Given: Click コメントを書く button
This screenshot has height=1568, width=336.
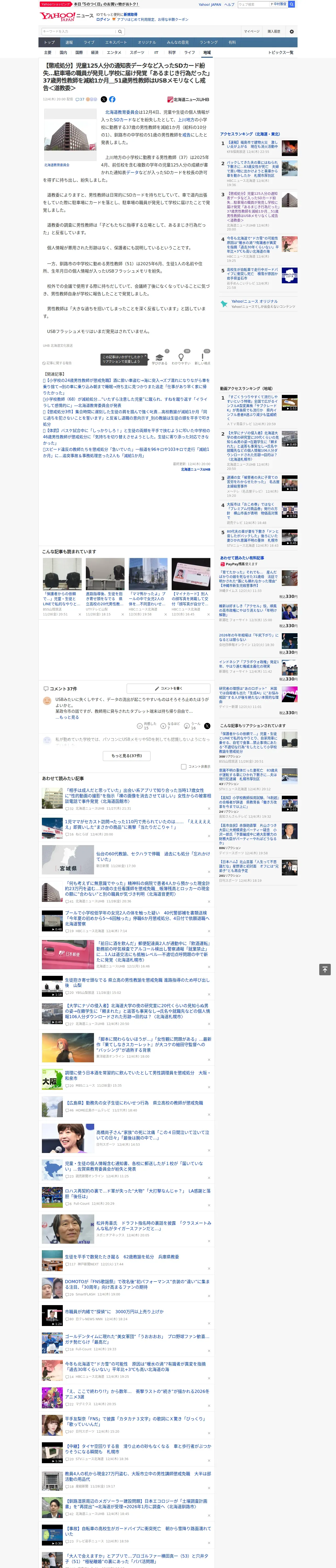Looking at the screenshot, I should coord(168,688).
